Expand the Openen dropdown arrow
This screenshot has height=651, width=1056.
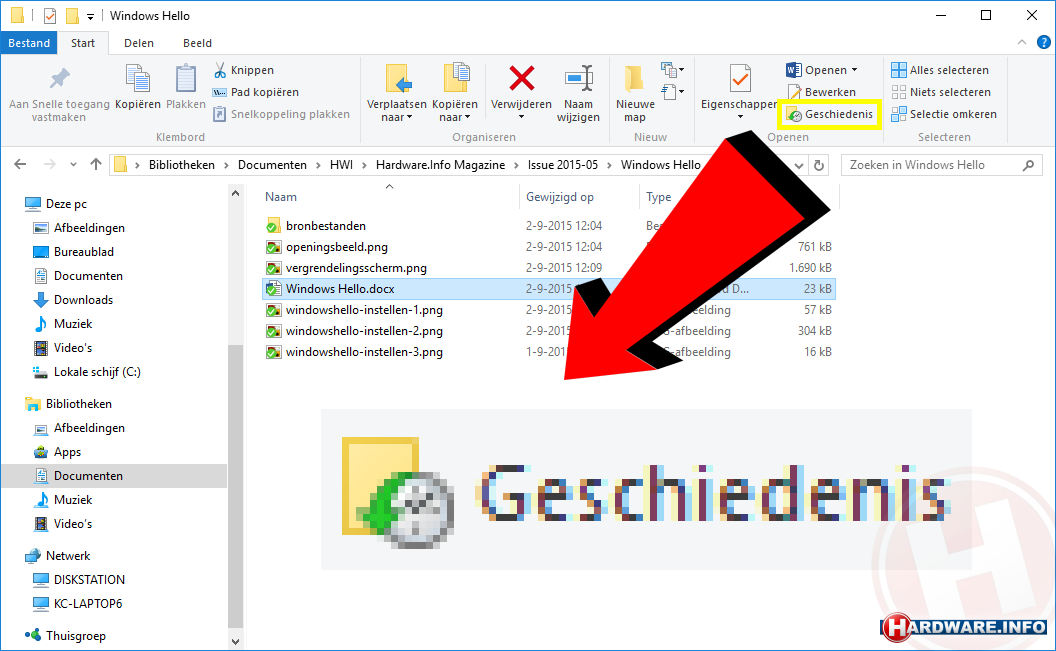point(855,70)
